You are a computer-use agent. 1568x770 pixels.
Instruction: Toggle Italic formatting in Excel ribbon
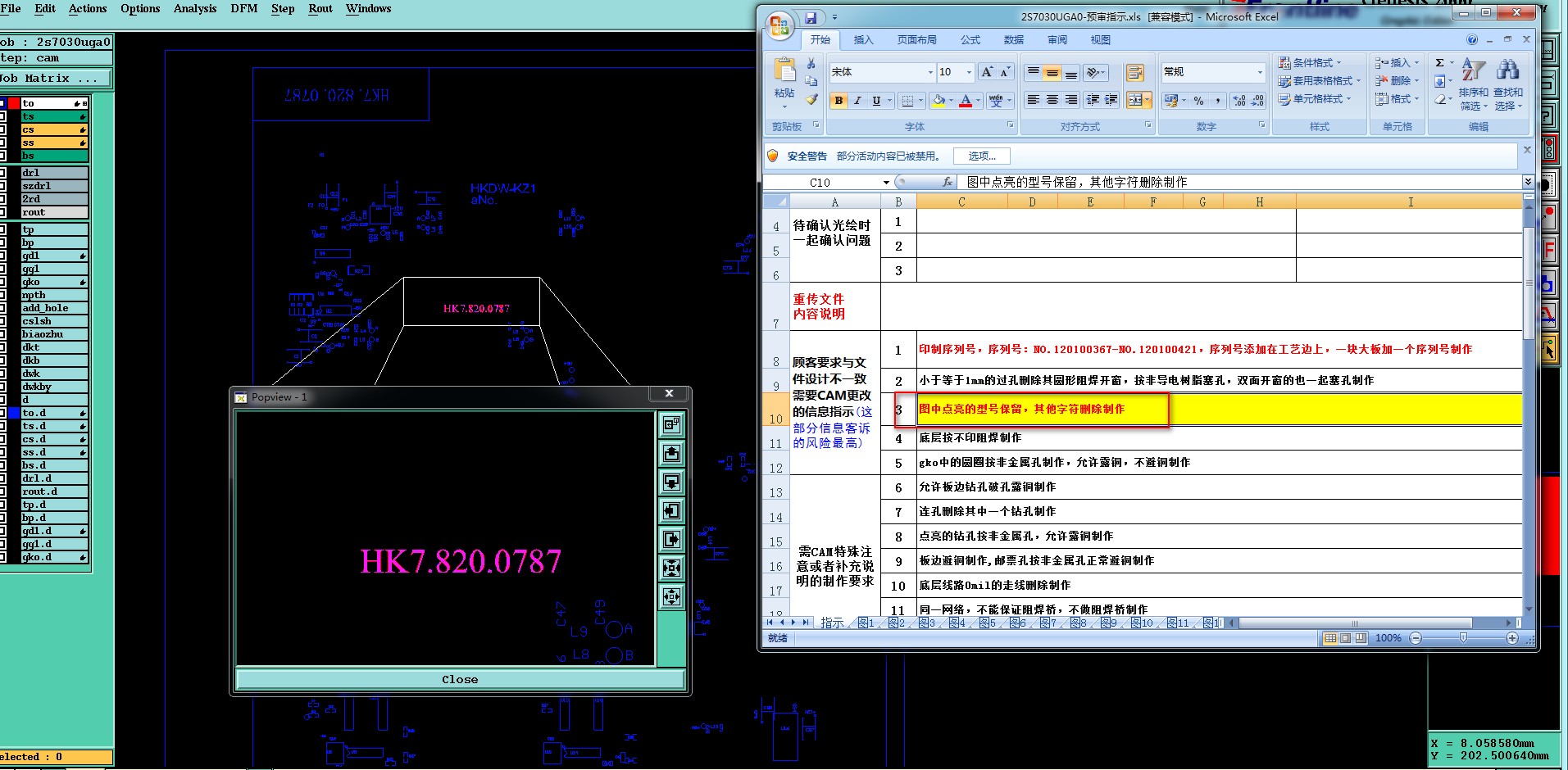coord(857,101)
